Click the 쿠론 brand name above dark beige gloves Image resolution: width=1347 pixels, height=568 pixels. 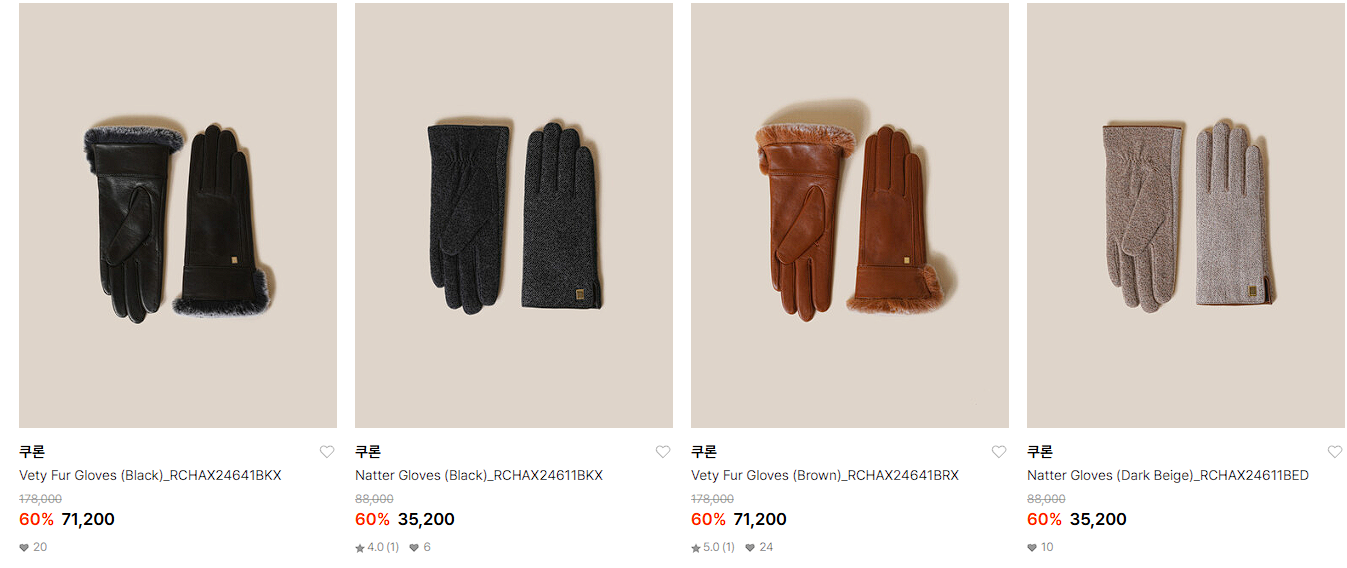1040,452
